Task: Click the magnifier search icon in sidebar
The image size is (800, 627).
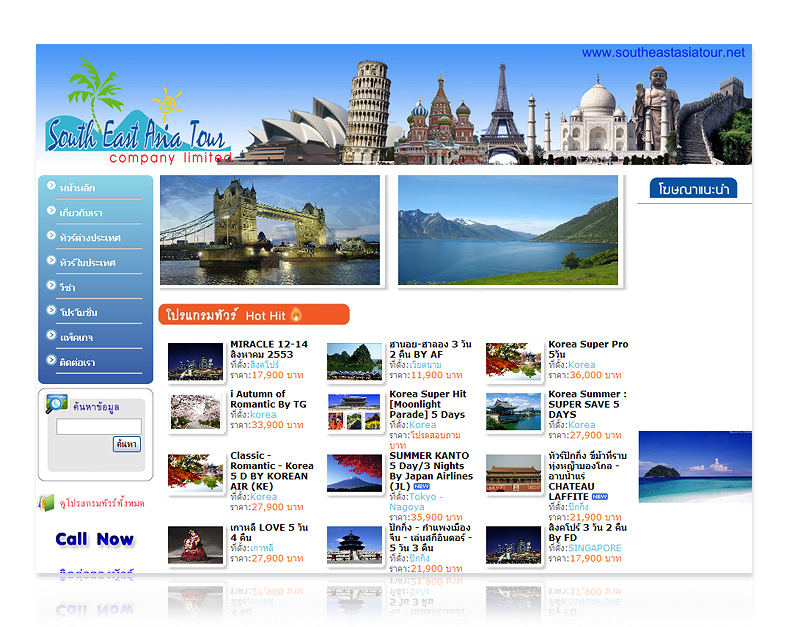Action: coord(56,404)
